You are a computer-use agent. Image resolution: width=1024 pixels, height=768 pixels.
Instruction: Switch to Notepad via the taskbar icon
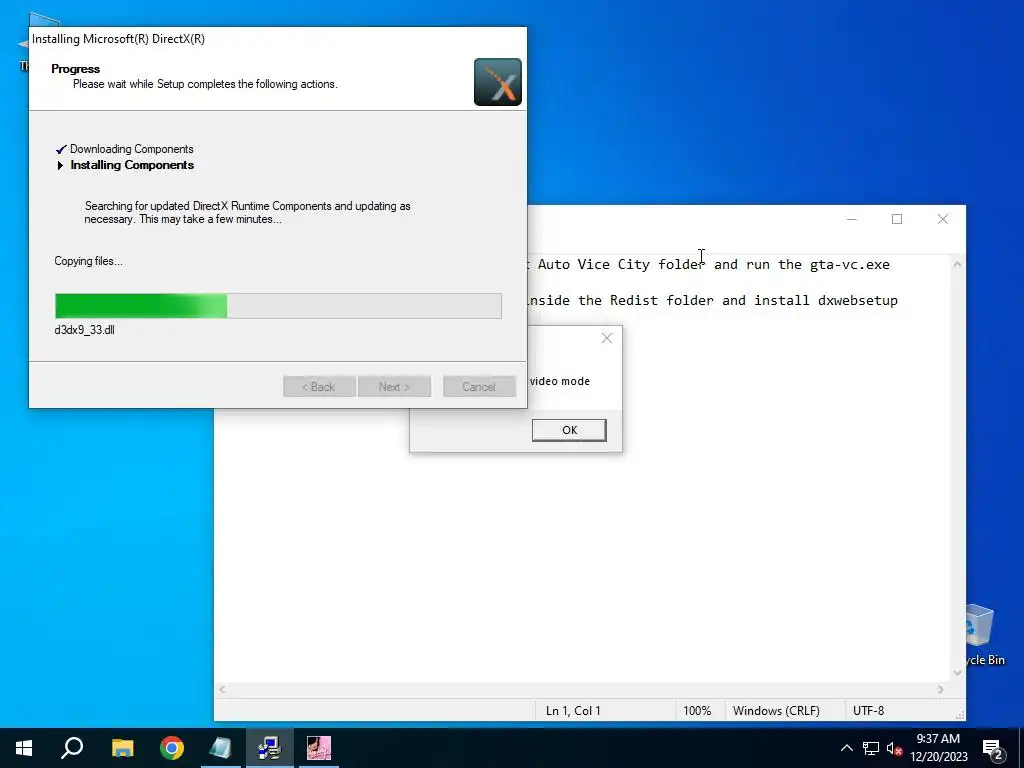[x=221, y=748]
